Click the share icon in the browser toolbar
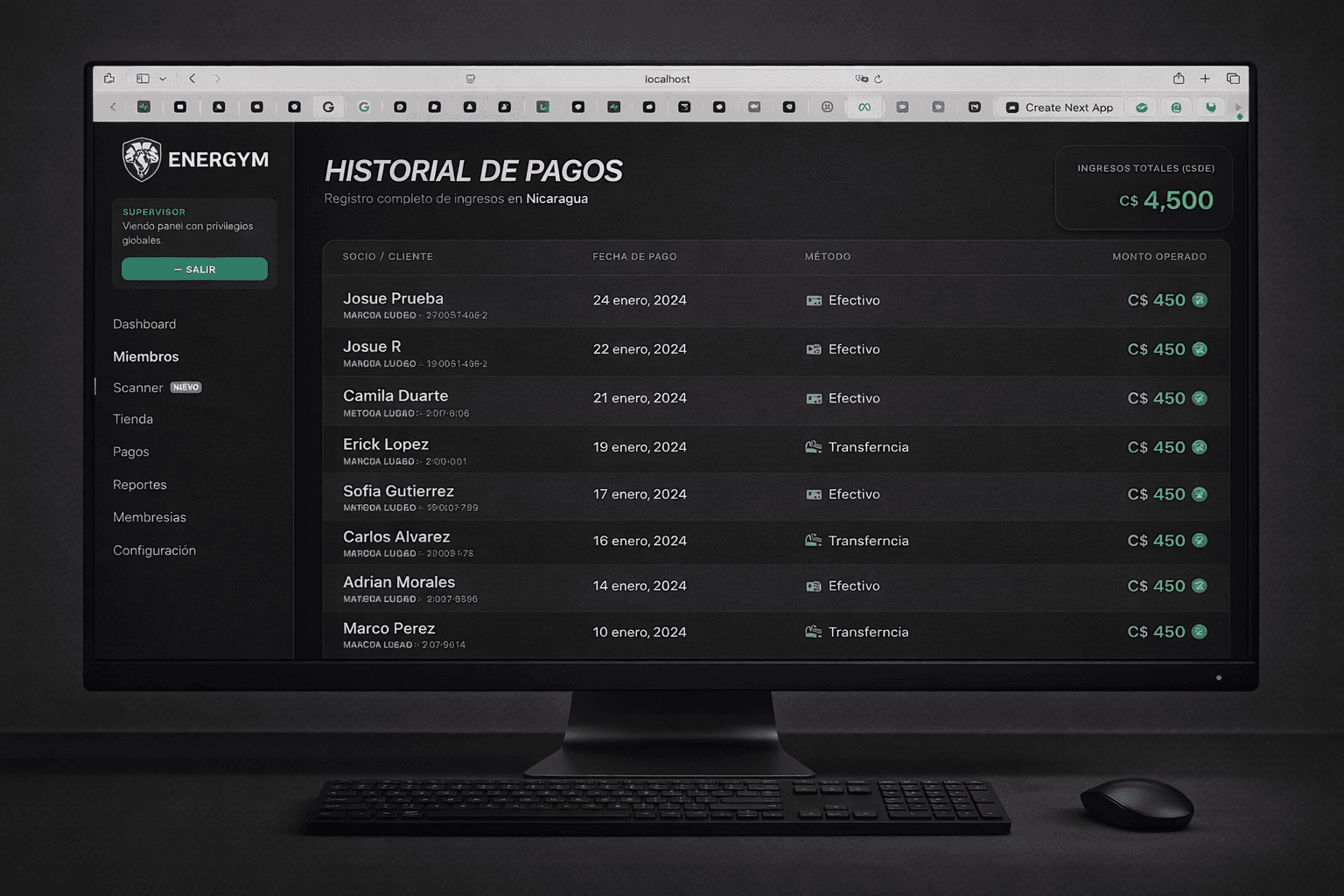 coord(1179,78)
